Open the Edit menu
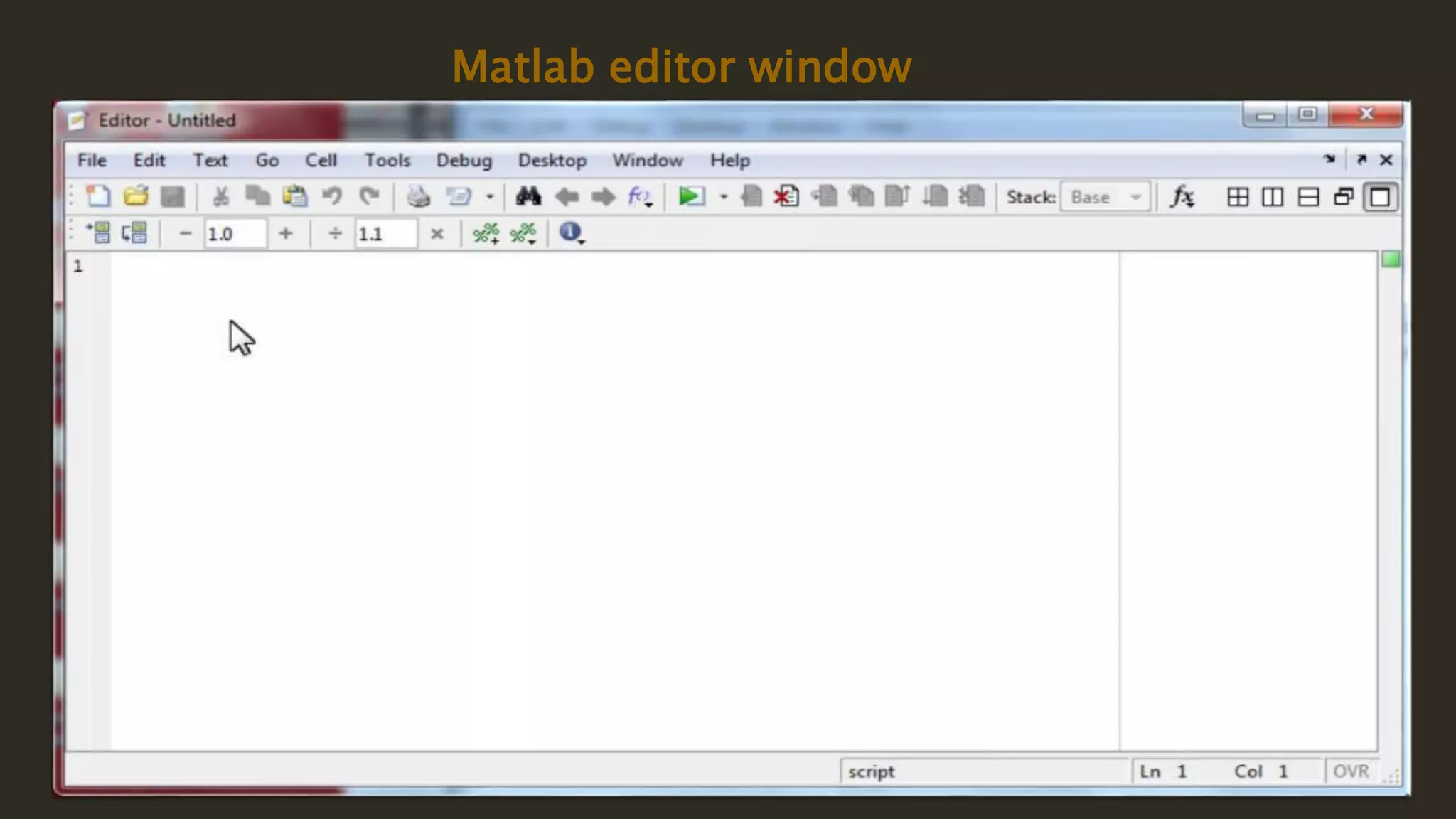The image size is (1456, 819). tap(149, 161)
